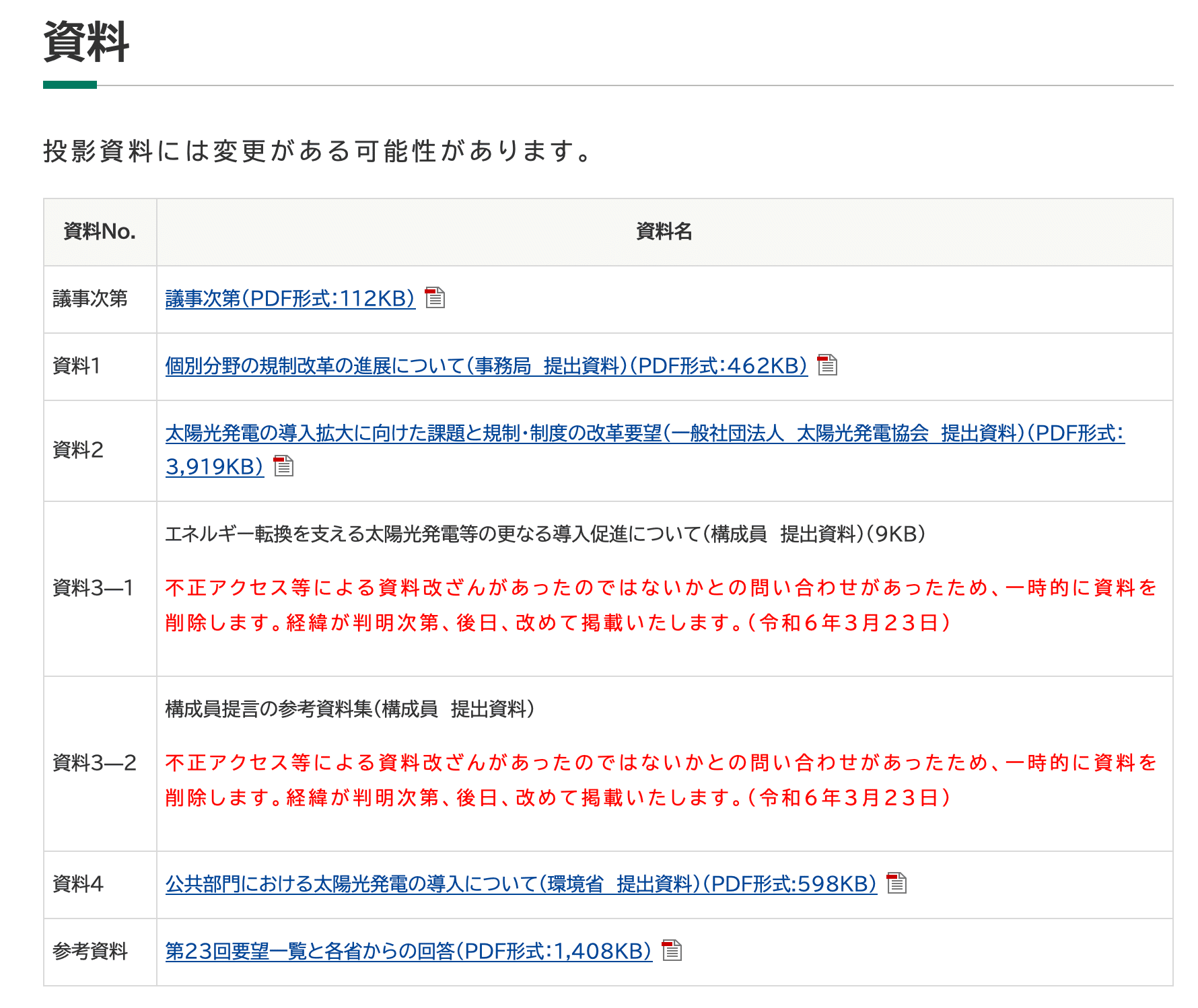
Task: Click the 資料3—1 row label
Action: [94, 588]
